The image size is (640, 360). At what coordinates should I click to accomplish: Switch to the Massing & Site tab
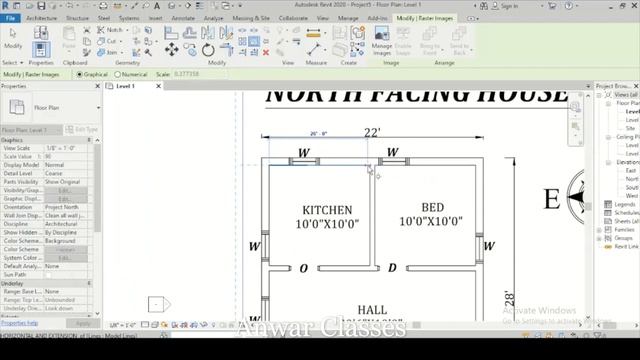[251, 18]
